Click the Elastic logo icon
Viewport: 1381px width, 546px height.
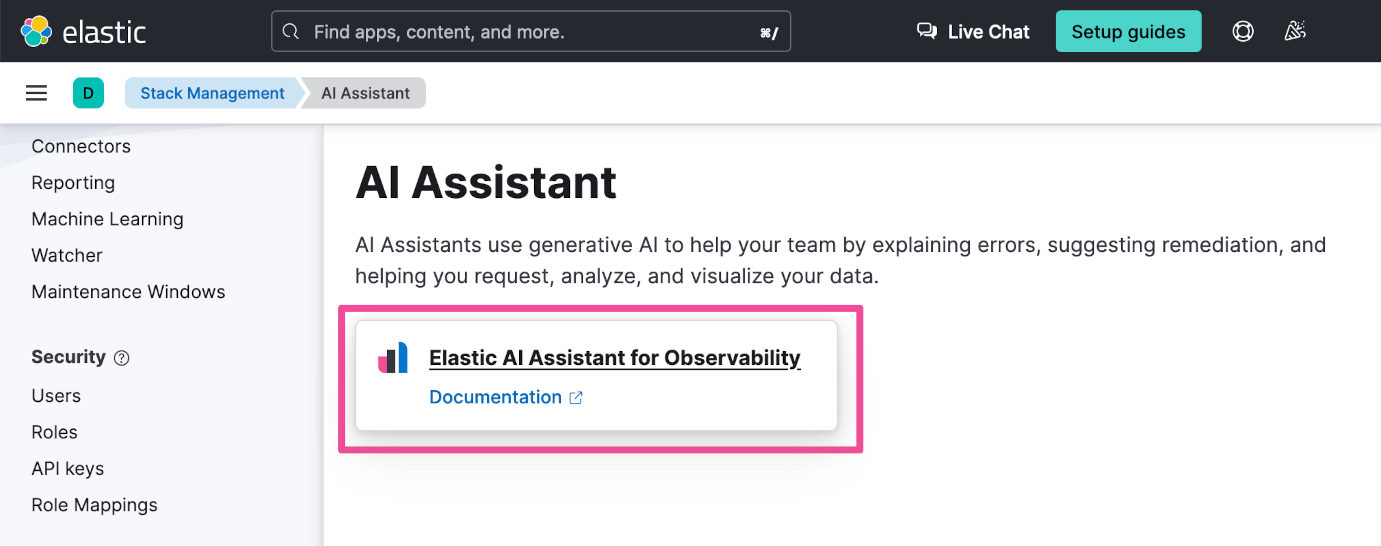pos(36,31)
